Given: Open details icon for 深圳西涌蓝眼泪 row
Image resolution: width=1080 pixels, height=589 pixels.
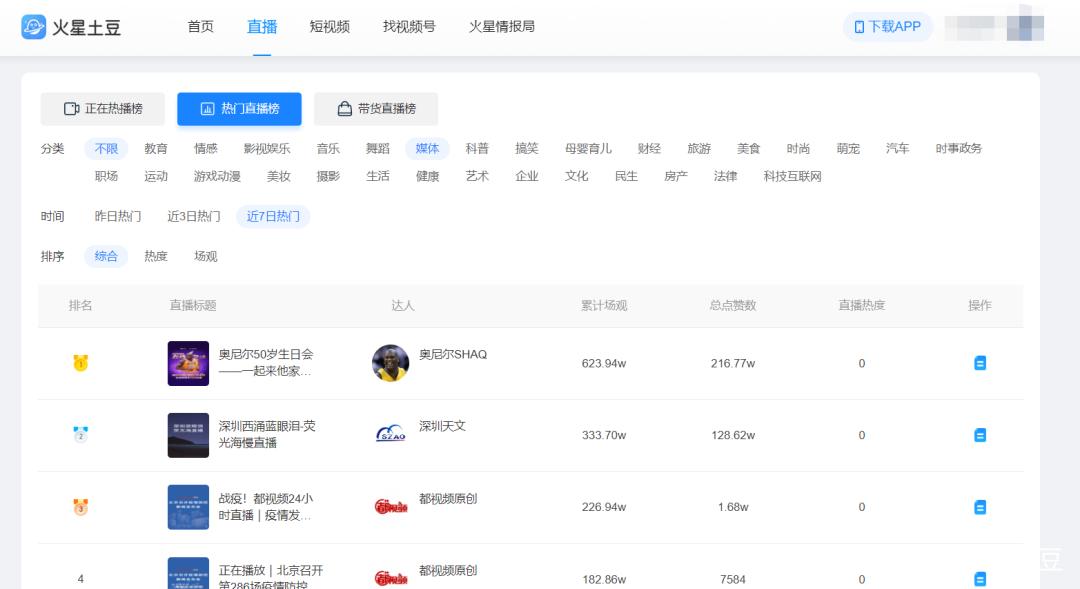Looking at the screenshot, I should click(979, 435).
